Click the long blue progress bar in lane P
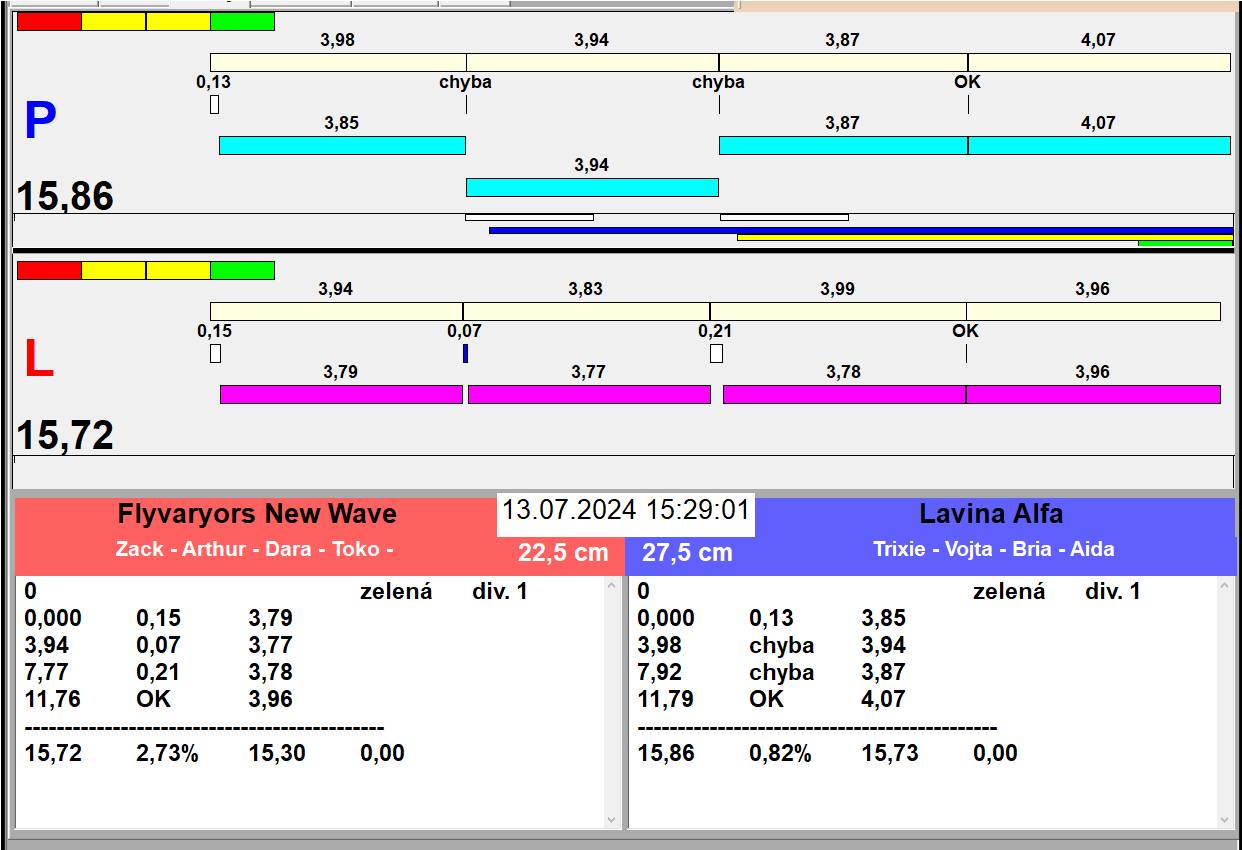The width and height of the screenshot is (1242, 850). coord(861,230)
